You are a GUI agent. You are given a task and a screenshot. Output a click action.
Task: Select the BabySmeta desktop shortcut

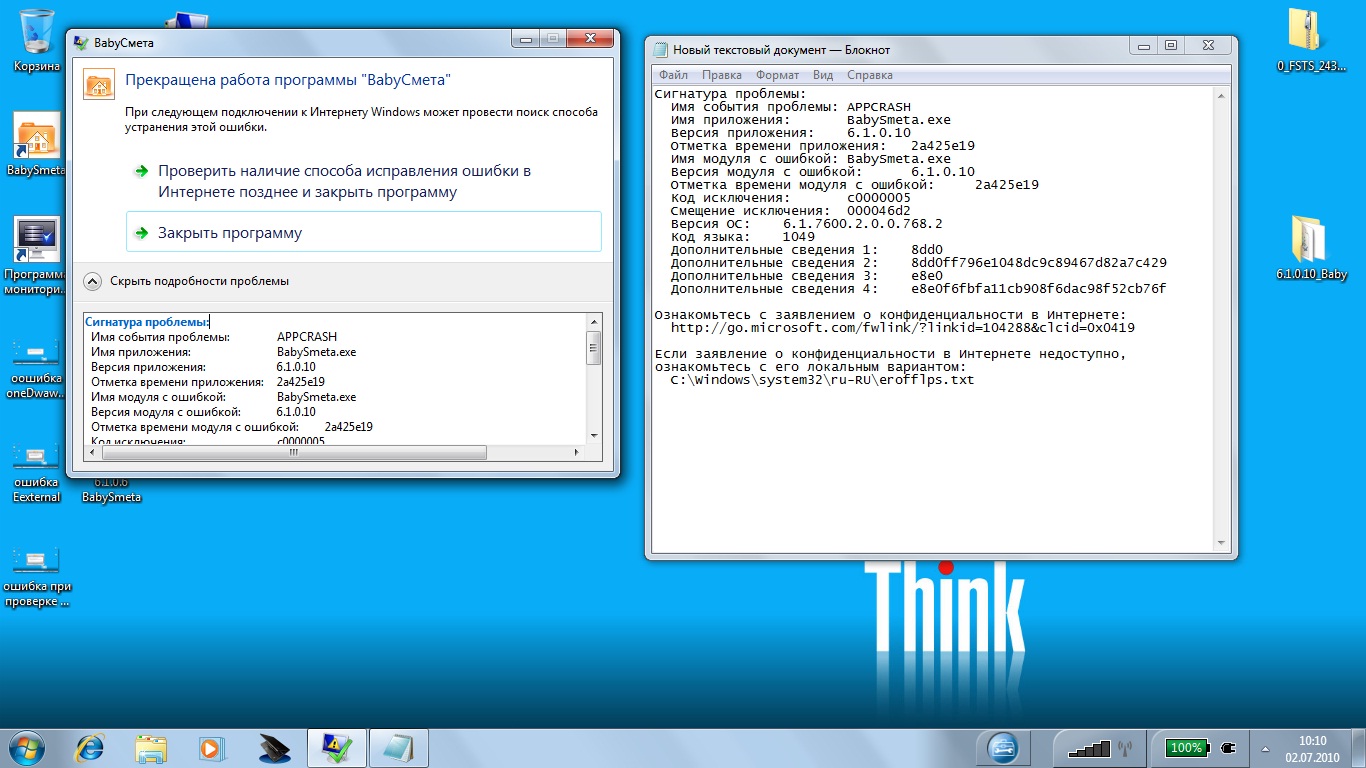click(x=36, y=143)
